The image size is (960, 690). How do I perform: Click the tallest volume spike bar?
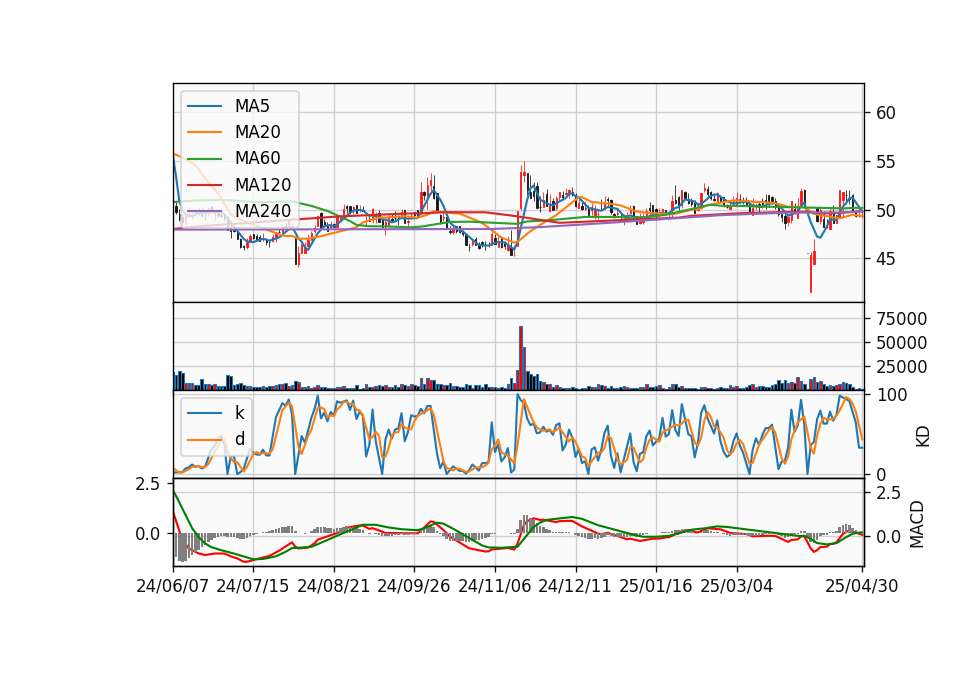(x=521, y=358)
